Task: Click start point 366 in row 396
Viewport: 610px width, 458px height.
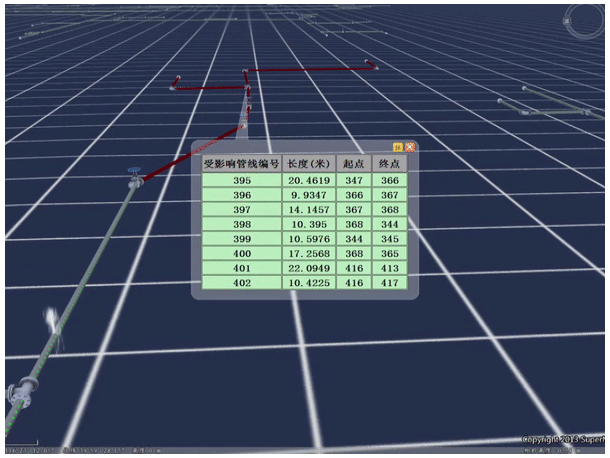Action: coord(354,195)
